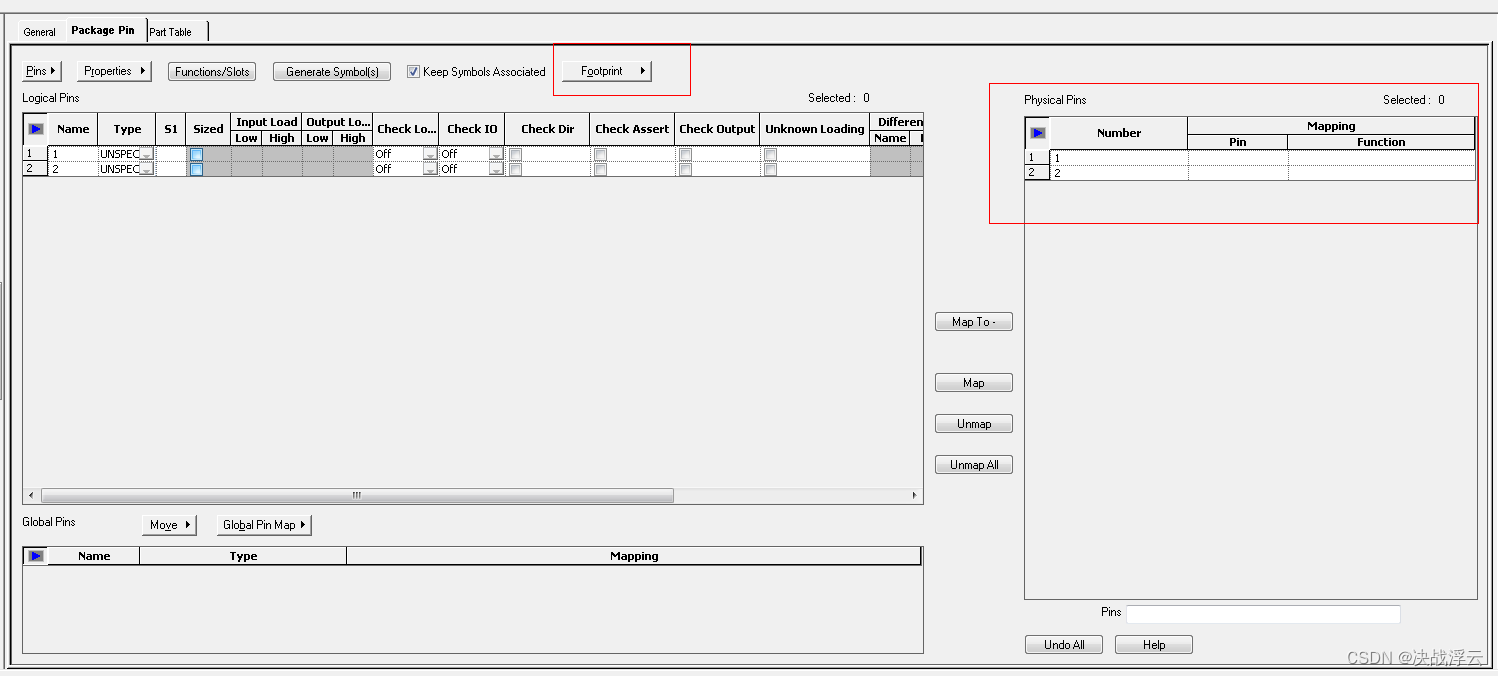
Task: Open the Move menu under Global Pins
Action: [x=168, y=524]
